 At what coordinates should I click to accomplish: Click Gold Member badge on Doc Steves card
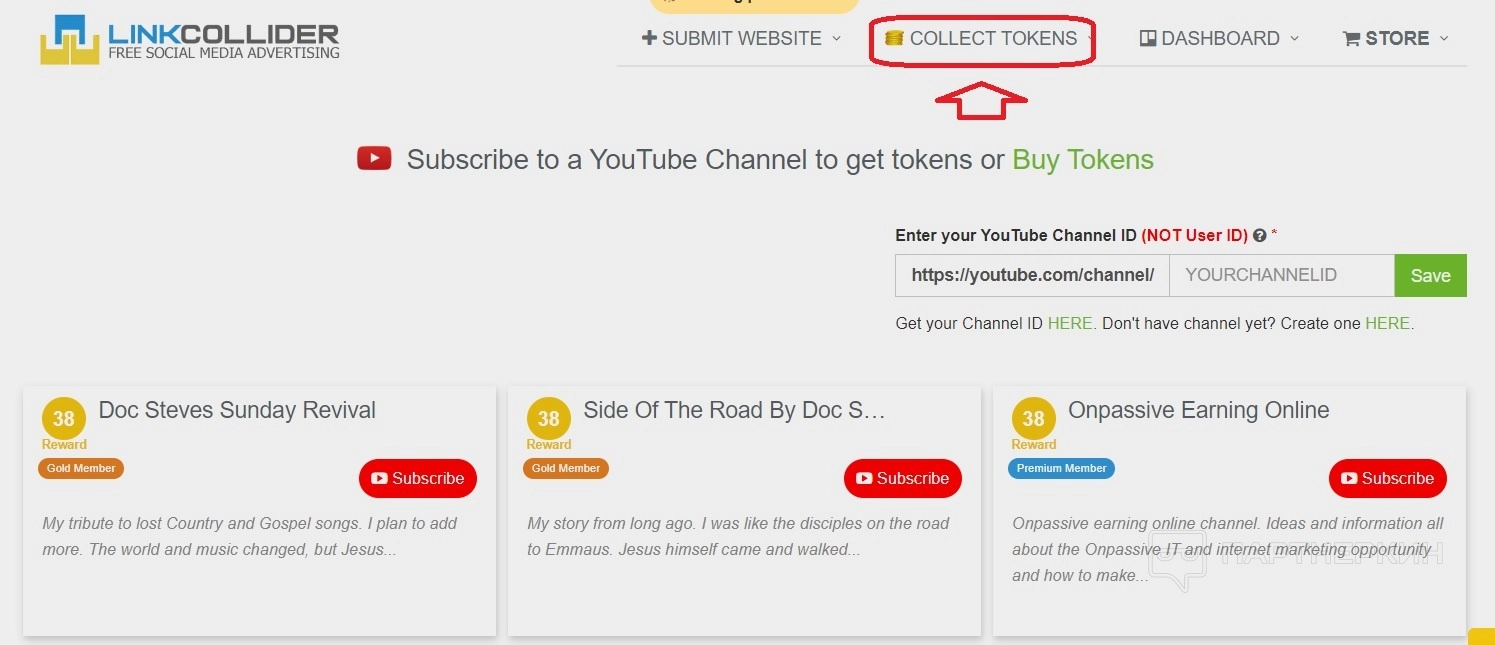coord(81,468)
